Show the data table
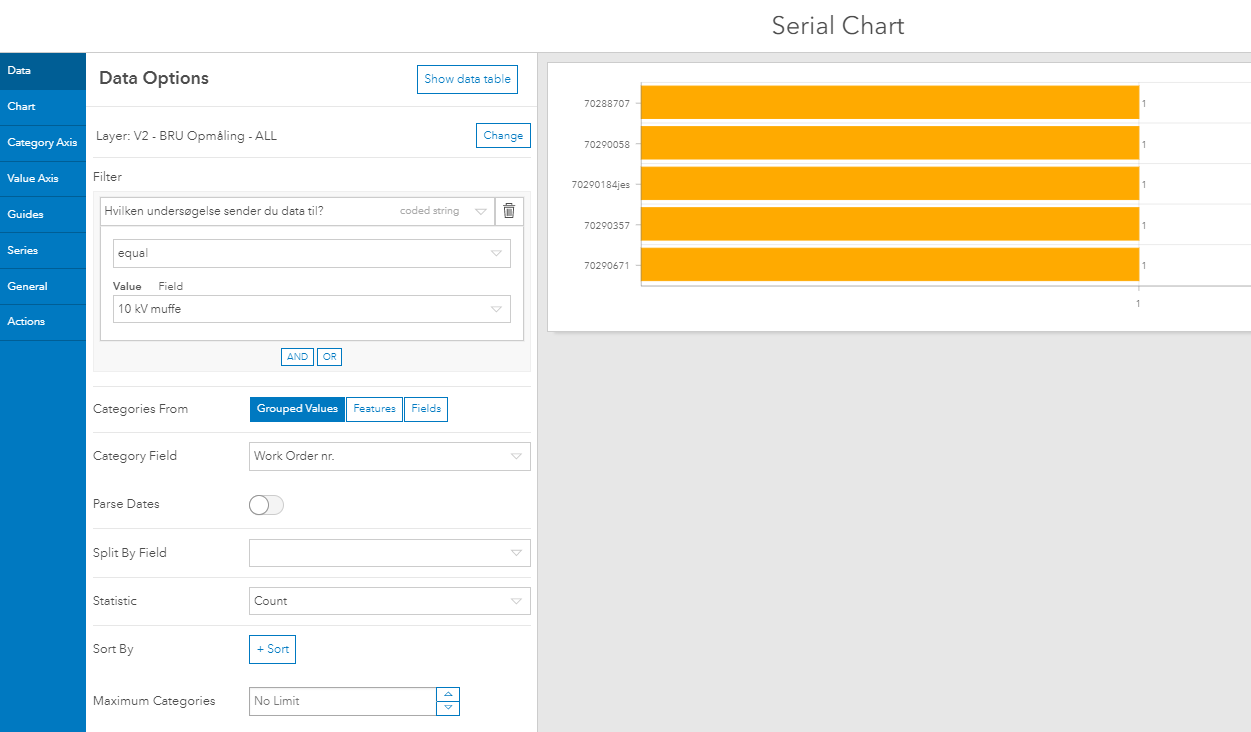Image resolution: width=1251 pixels, height=732 pixels. (x=467, y=79)
